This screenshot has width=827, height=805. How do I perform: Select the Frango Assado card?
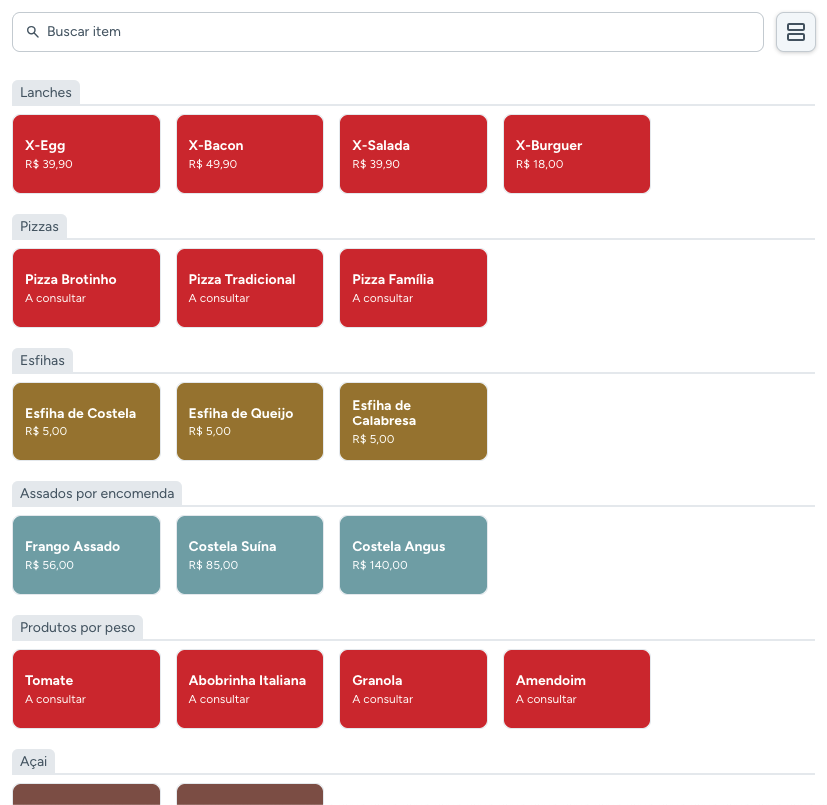86,555
